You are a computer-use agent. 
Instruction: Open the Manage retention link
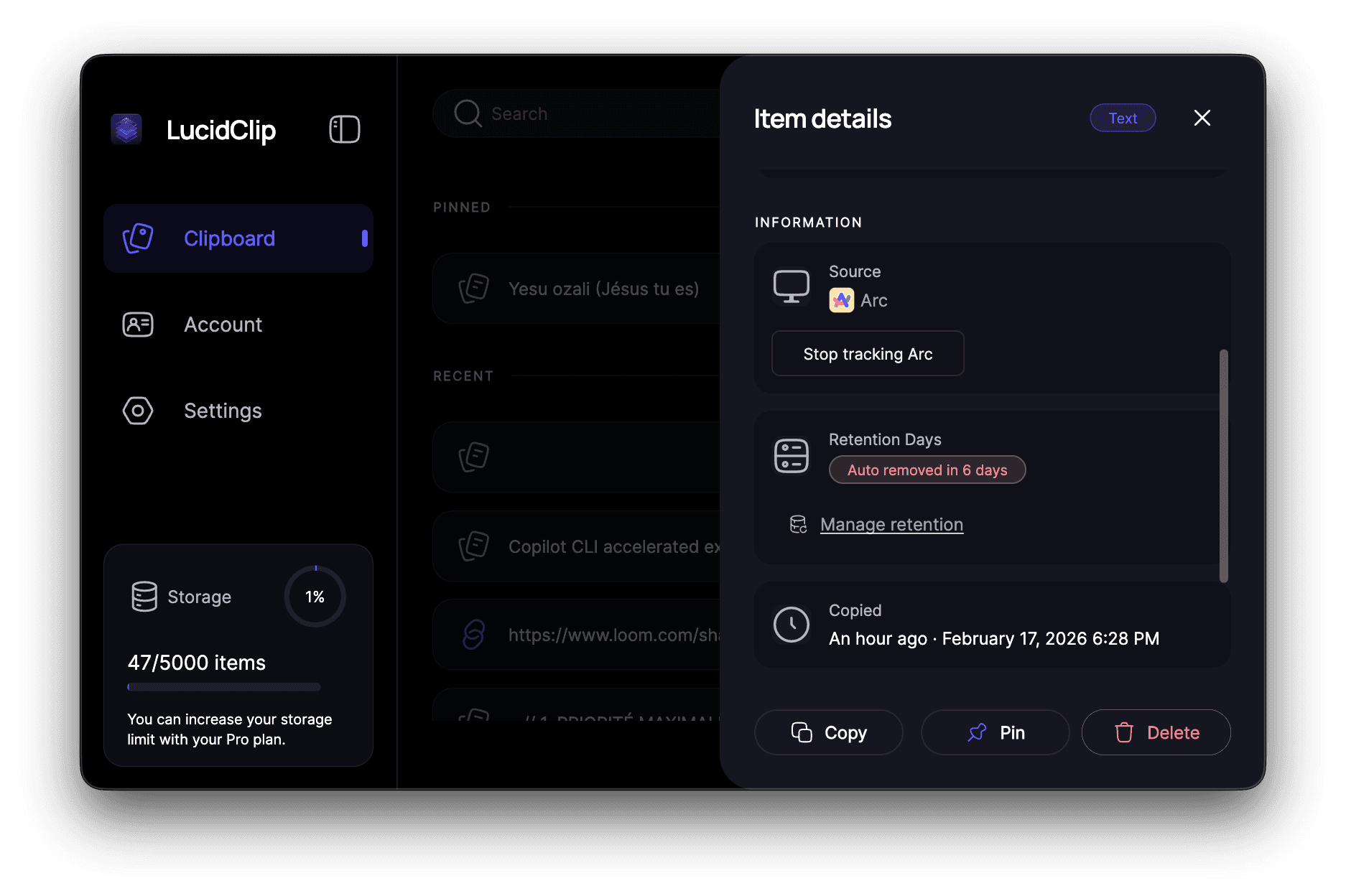tap(891, 524)
